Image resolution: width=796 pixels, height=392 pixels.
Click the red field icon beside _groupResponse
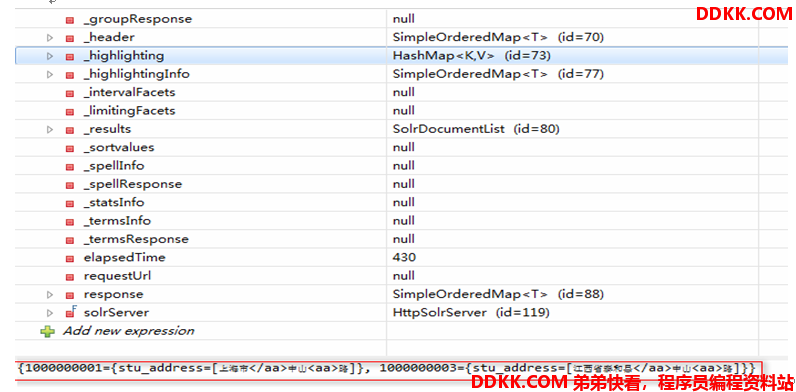tap(70, 20)
